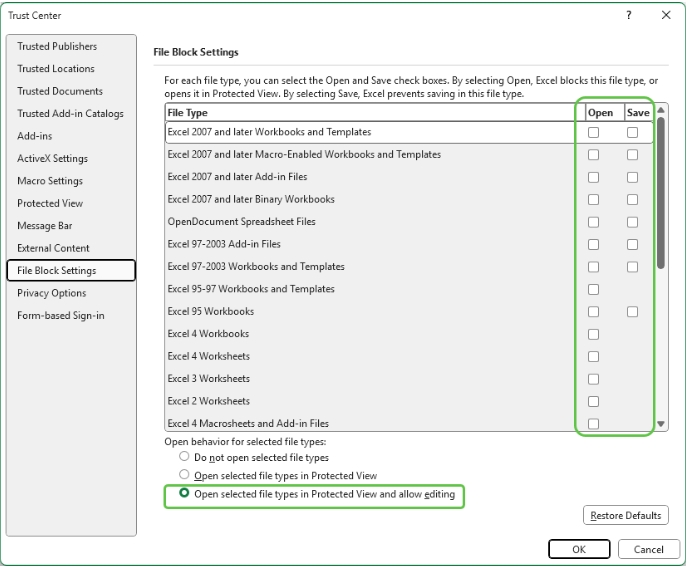Select Open selected file types in Protected View
The image size is (688, 568).
pyautogui.click(x=184, y=476)
